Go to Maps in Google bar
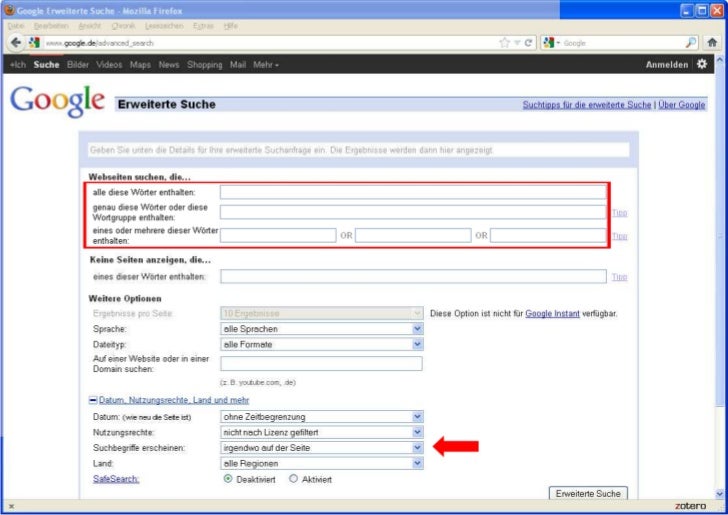The image size is (728, 515). [140, 65]
